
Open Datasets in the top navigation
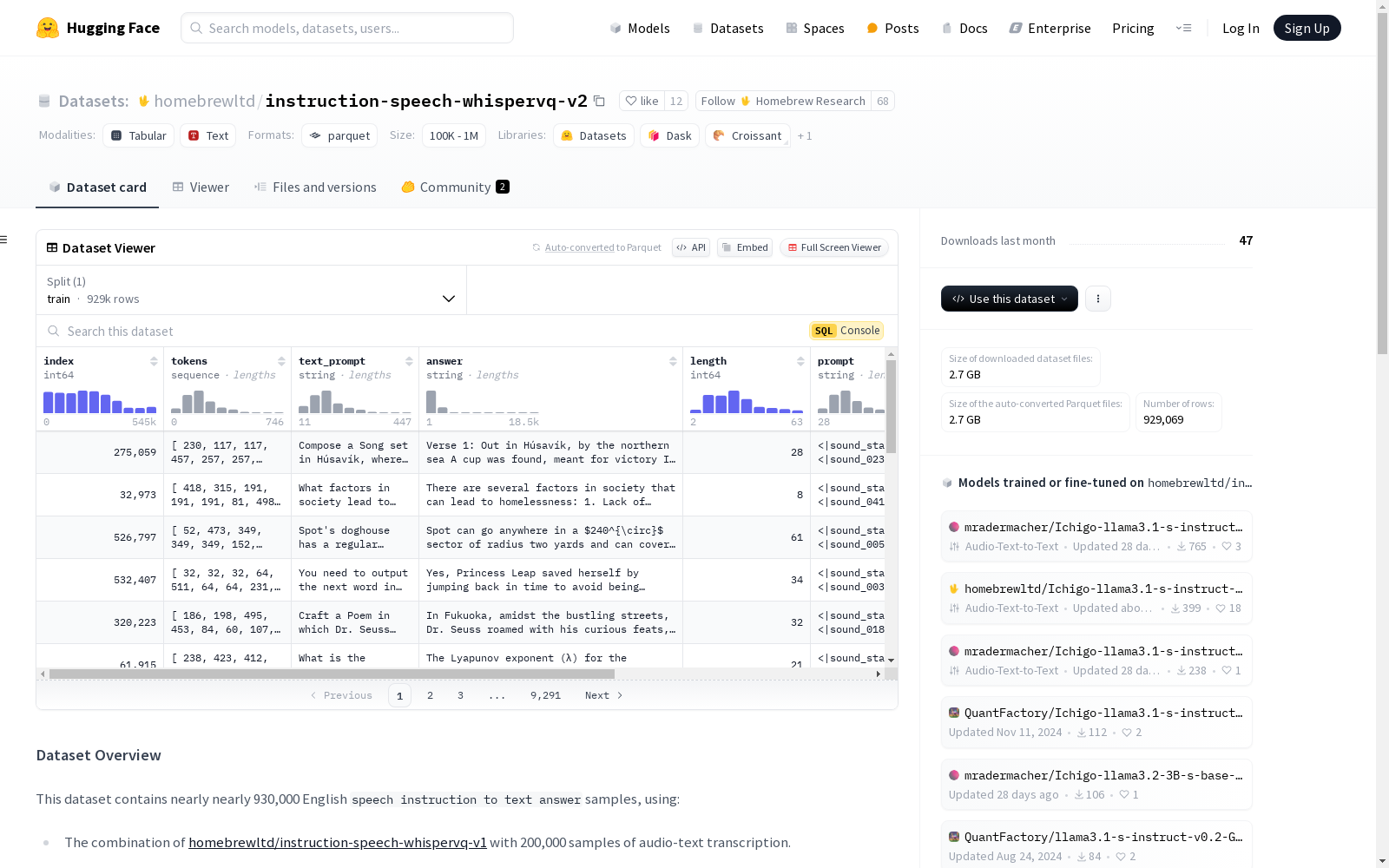[727, 28]
